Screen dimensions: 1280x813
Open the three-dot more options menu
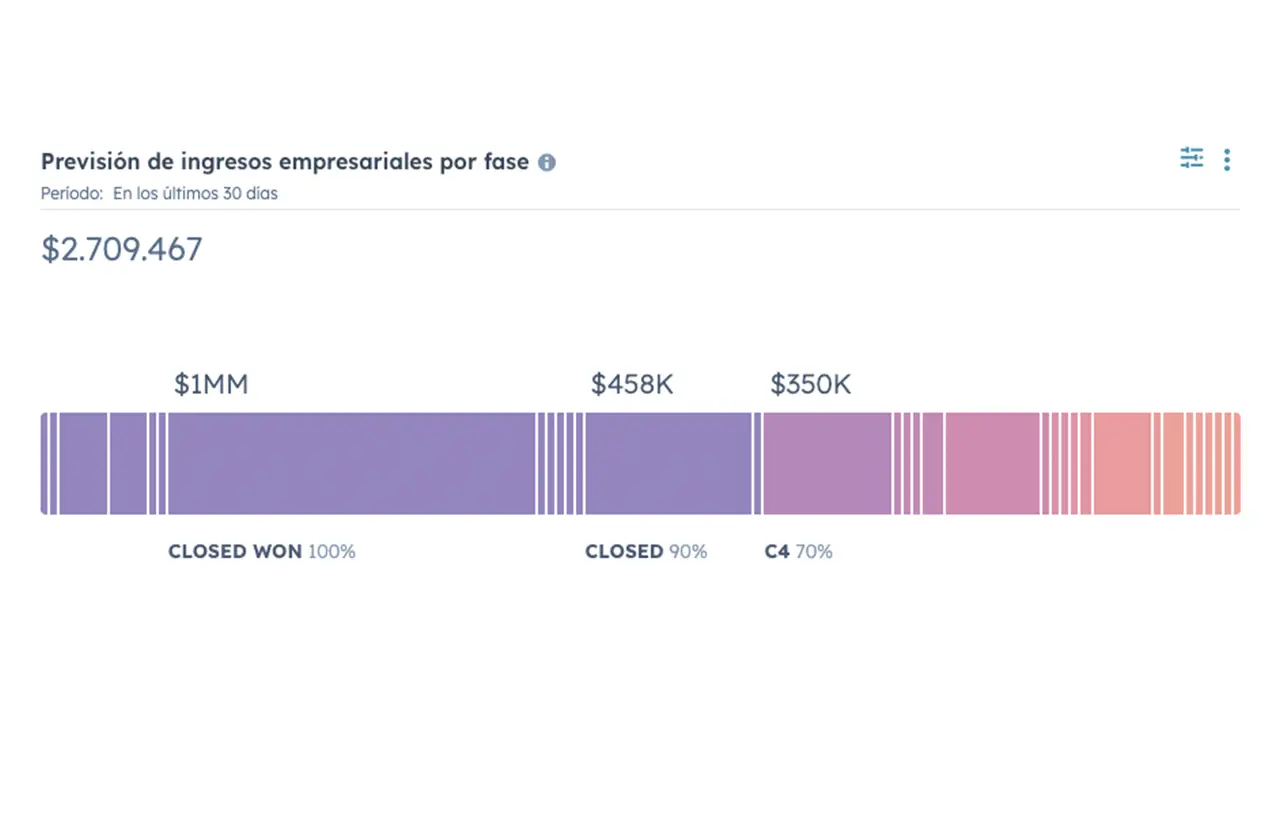pos(1227,160)
